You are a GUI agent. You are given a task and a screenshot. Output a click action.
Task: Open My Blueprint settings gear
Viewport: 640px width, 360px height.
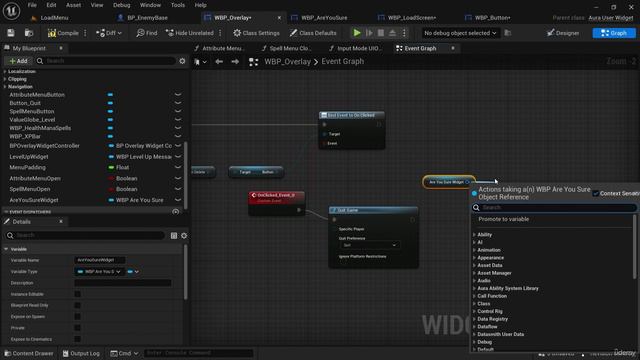[182, 61]
